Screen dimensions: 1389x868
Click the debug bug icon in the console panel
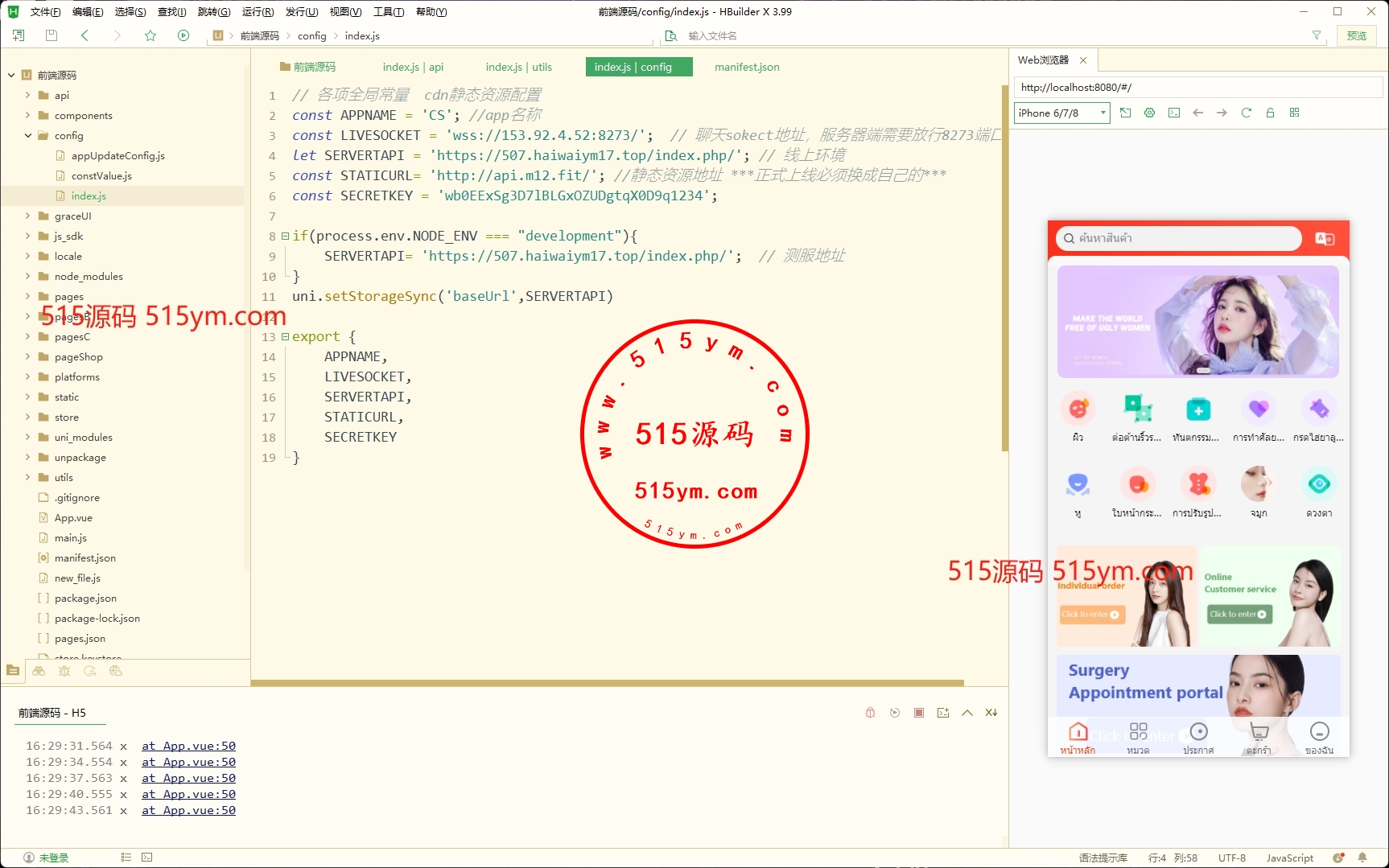point(870,713)
